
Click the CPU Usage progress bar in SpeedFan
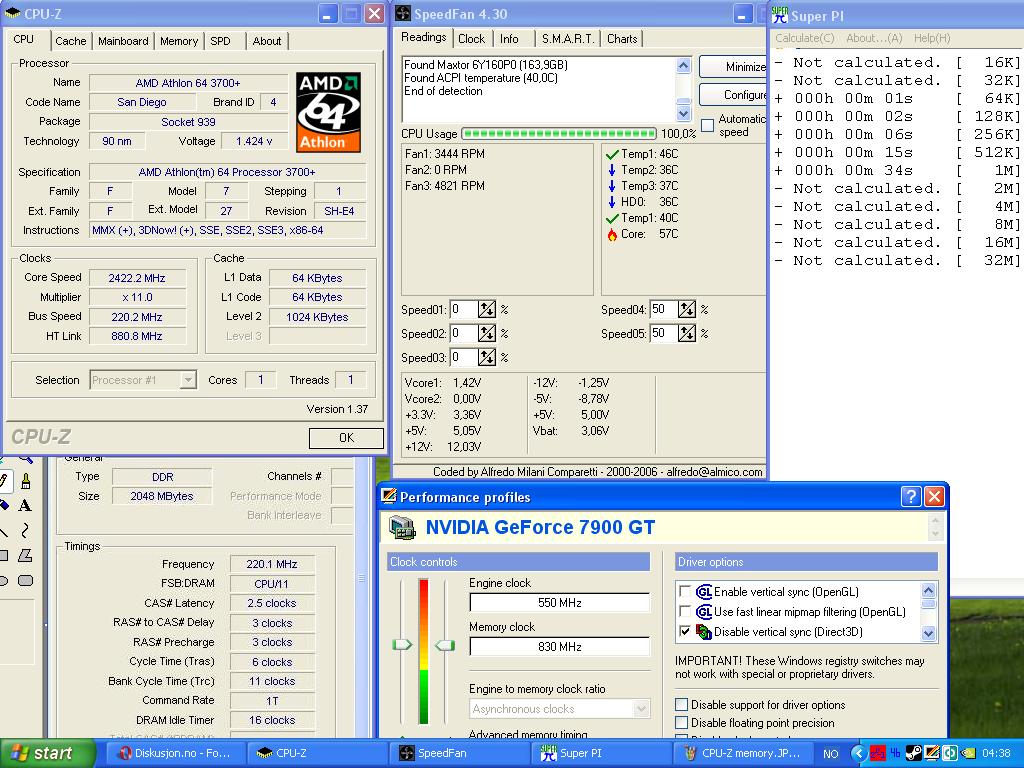(559, 134)
